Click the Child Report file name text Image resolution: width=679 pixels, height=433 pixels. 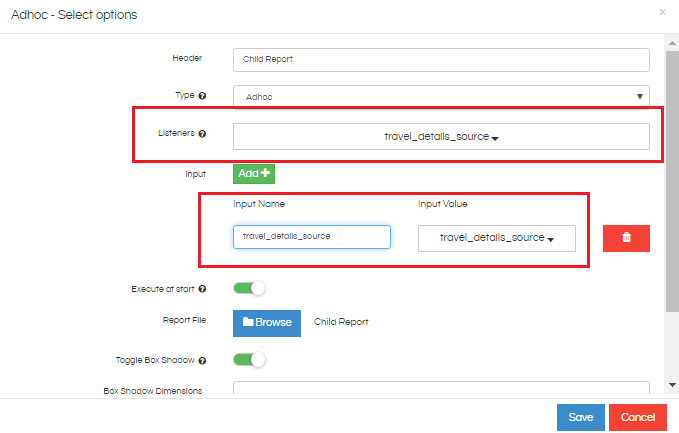coord(341,322)
